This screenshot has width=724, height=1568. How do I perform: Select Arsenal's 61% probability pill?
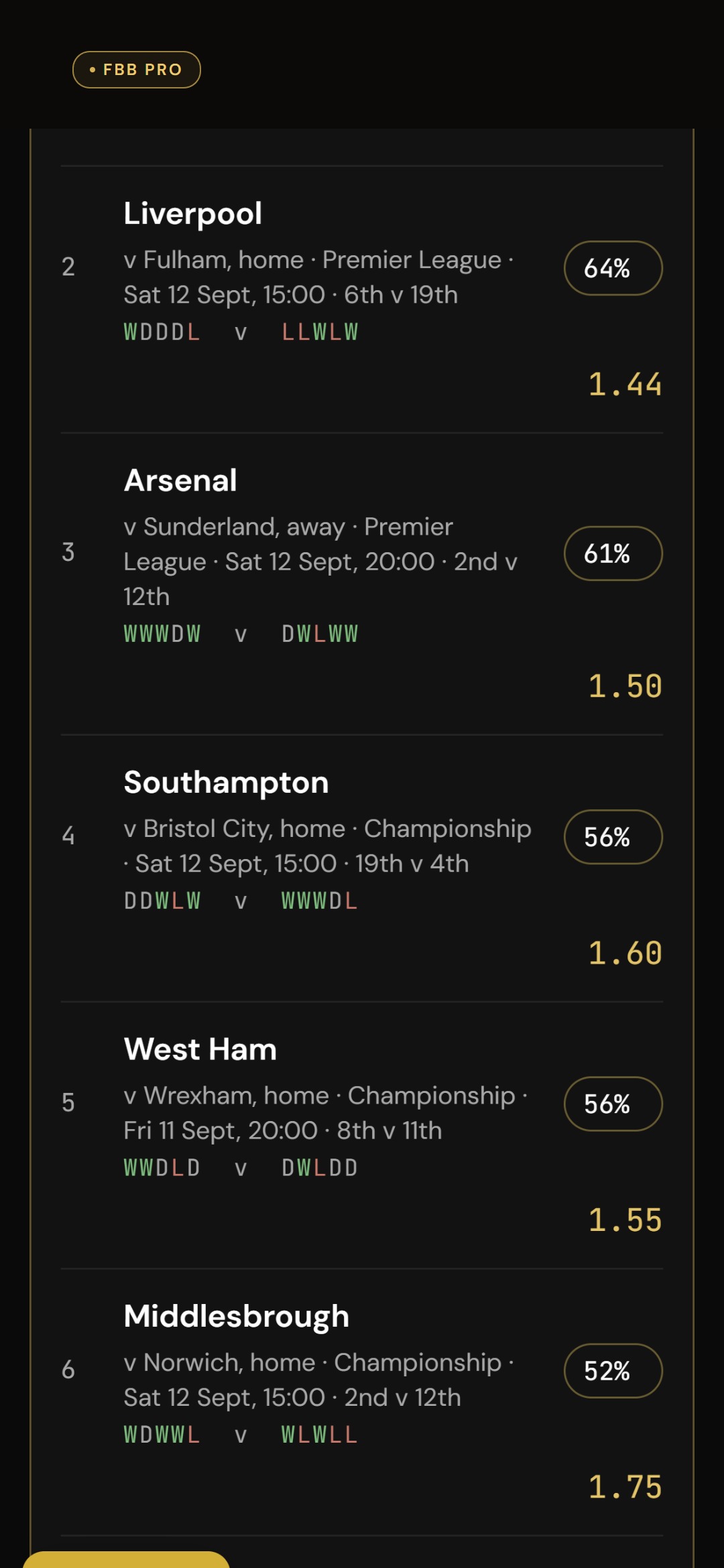613,553
